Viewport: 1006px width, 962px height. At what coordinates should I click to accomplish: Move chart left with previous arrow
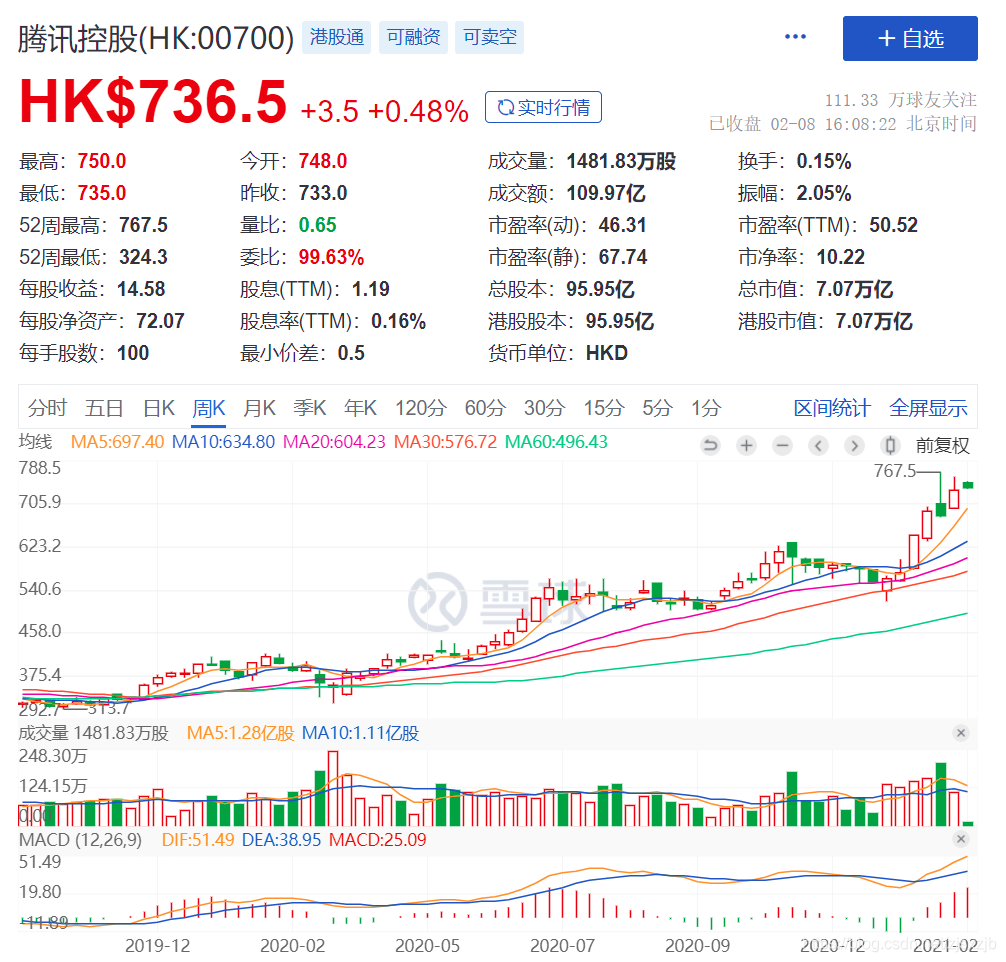[818, 445]
